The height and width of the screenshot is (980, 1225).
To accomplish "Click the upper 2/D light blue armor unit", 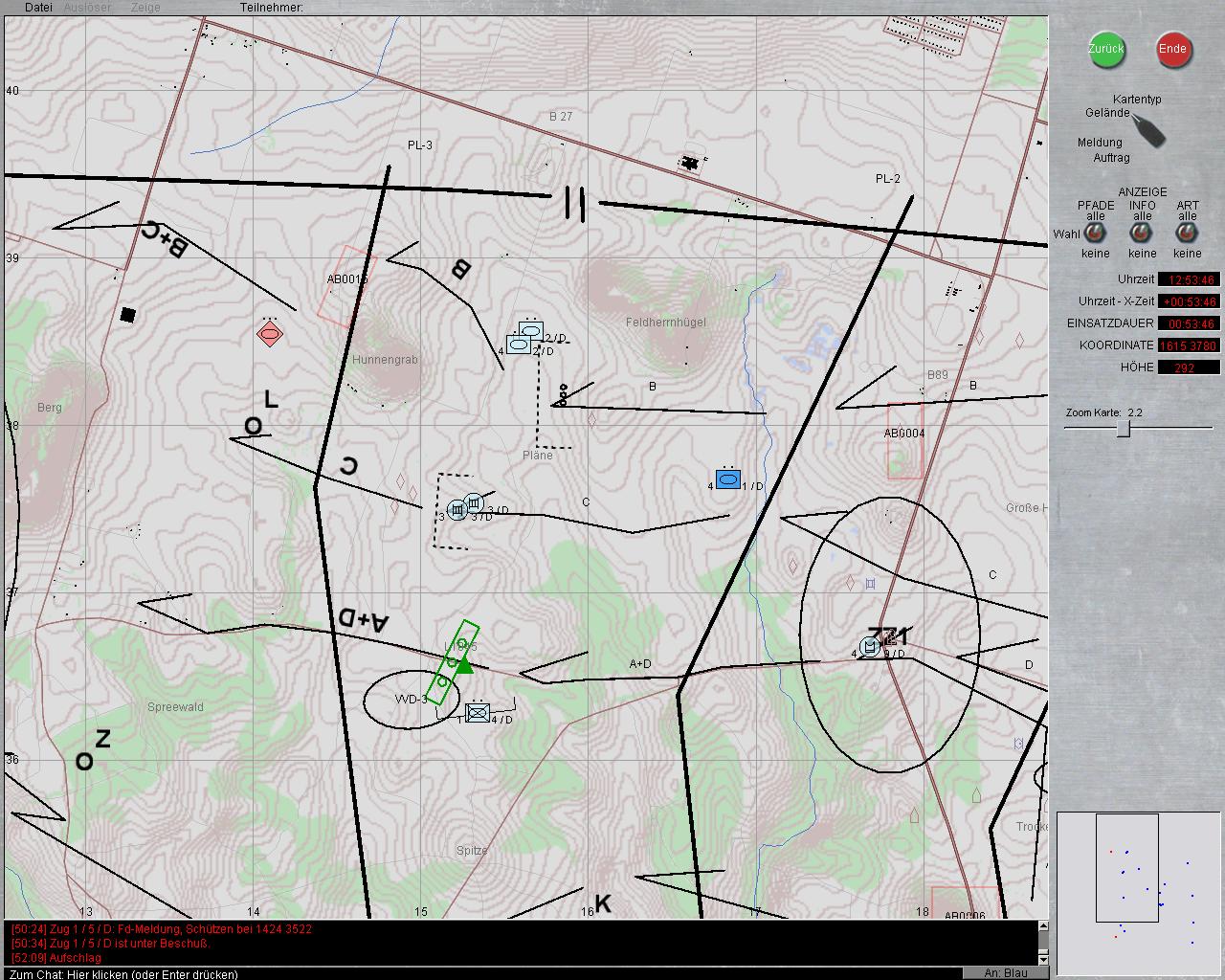I will point(531,331).
